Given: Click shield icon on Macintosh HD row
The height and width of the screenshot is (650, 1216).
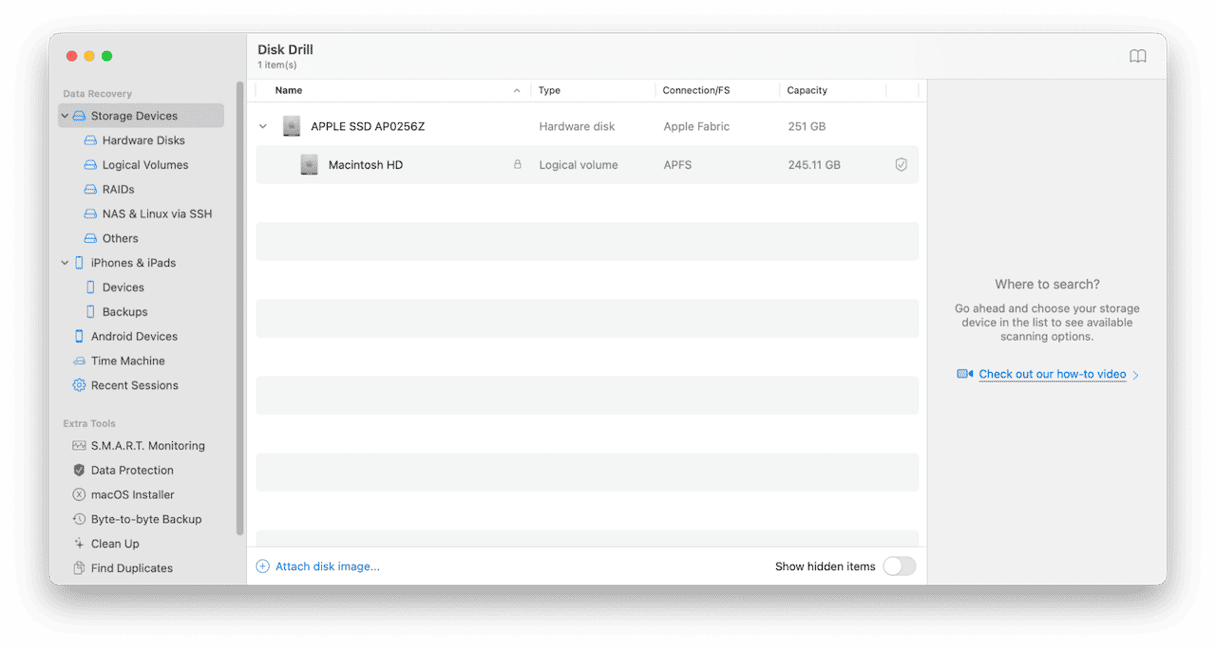Looking at the screenshot, I should coord(900,165).
